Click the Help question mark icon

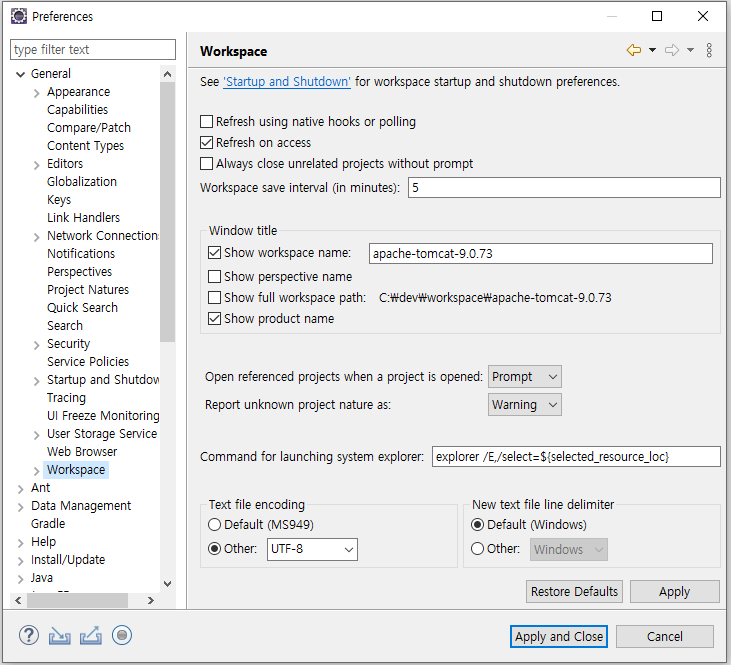pyautogui.click(x=29, y=635)
